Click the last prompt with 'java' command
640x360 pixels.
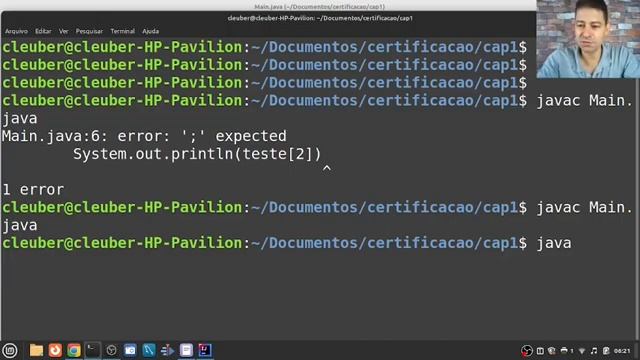coord(287,243)
